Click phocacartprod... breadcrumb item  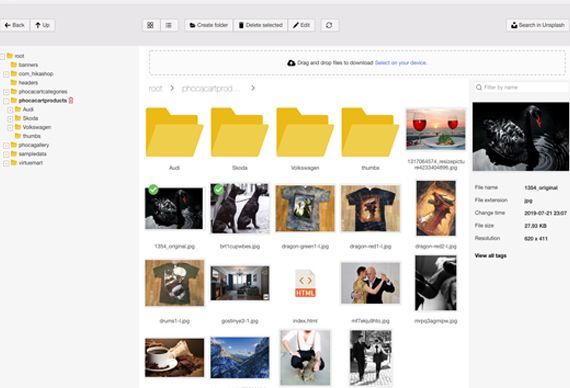coord(210,88)
